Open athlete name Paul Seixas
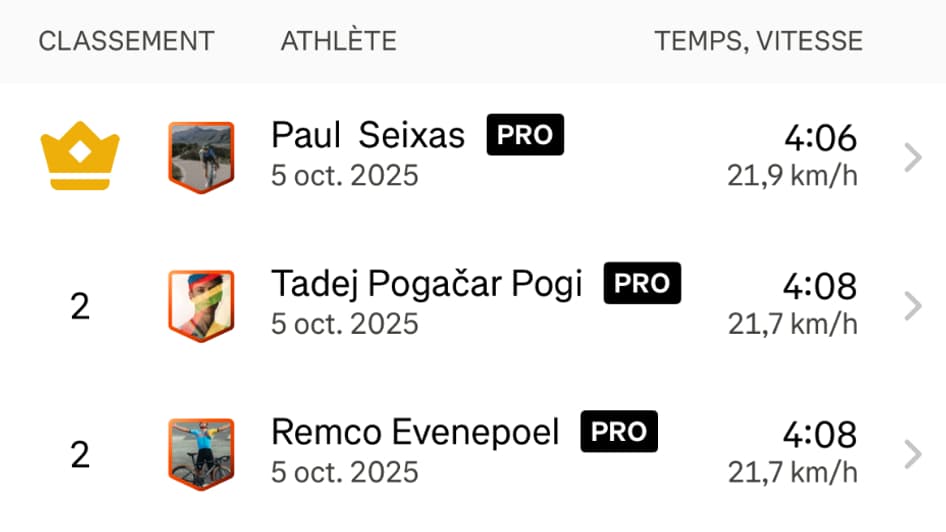Screen dimensions: 946x532 (368, 135)
